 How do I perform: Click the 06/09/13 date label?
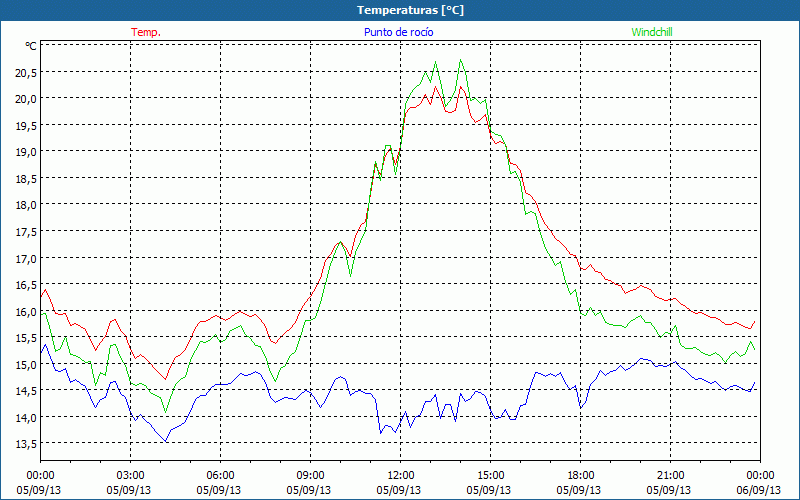coord(759,490)
